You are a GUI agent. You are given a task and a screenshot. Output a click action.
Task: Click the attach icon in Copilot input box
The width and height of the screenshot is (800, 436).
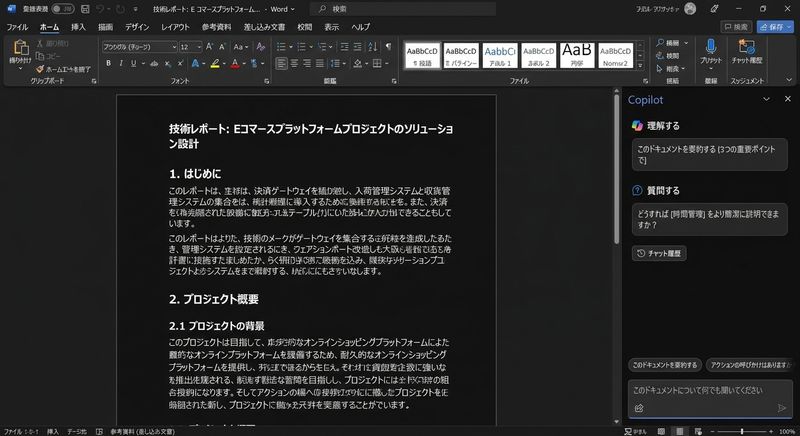point(639,407)
